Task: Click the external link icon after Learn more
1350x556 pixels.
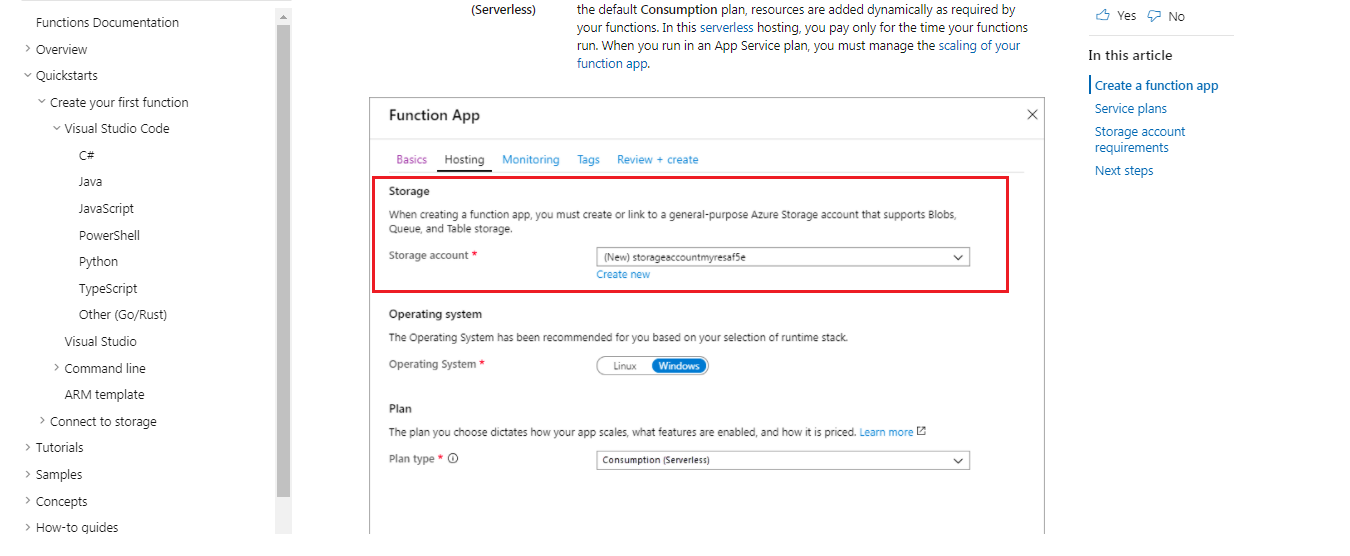Action: click(921, 432)
